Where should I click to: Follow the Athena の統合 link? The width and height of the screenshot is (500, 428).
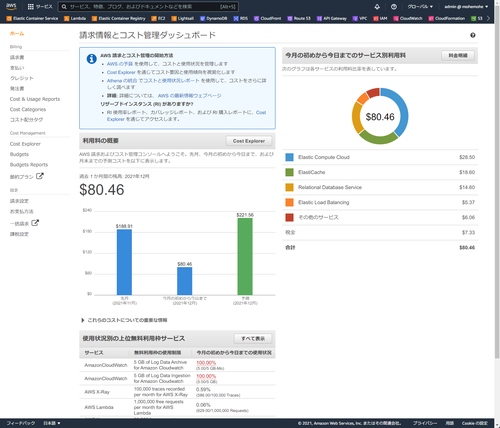tap(122, 80)
